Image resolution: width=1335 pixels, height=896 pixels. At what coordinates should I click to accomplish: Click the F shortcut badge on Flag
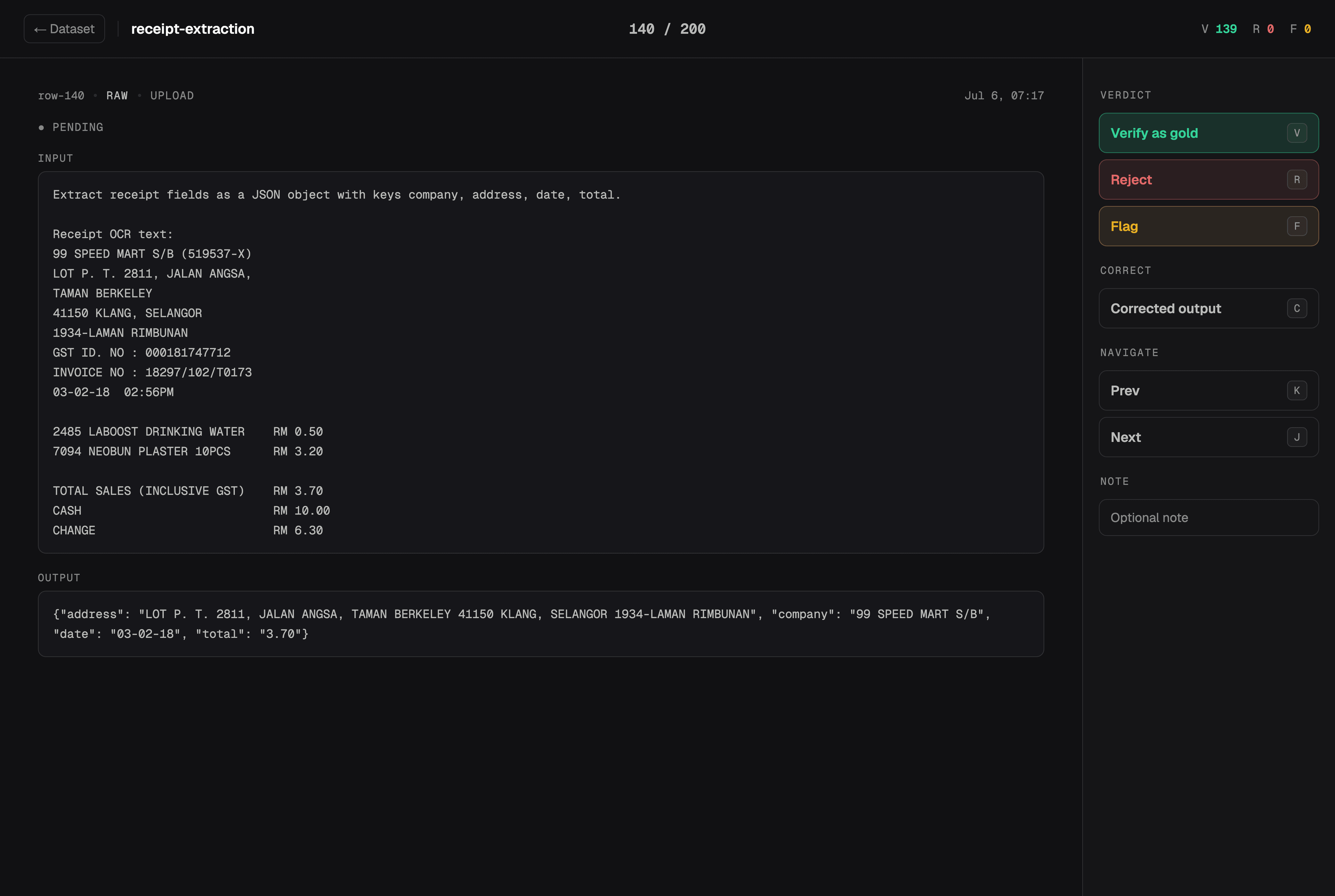tap(1297, 226)
